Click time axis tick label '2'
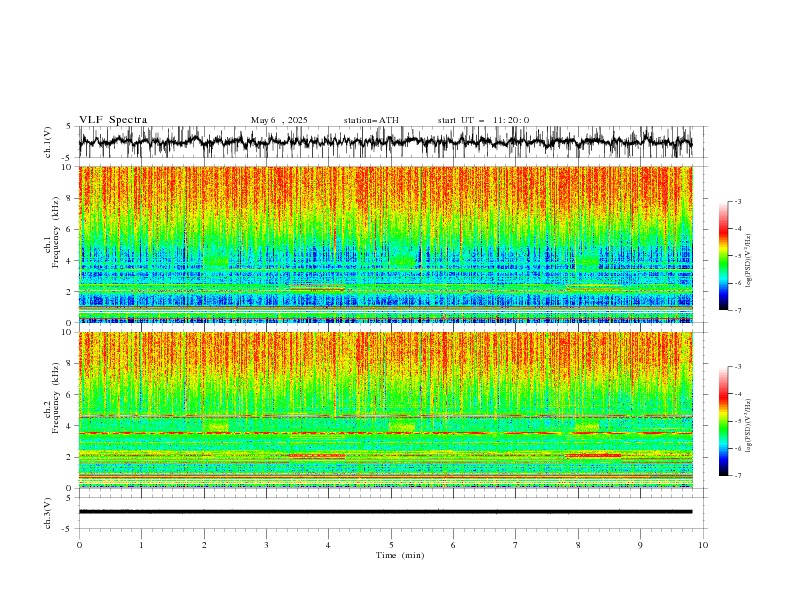The image size is (792, 612). 204,545
